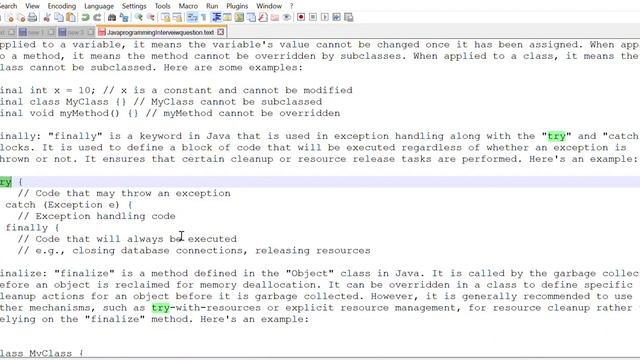Toggle the Monitoring eye icon
The width and height of the screenshot is (640, 360).
coord(287,18)
